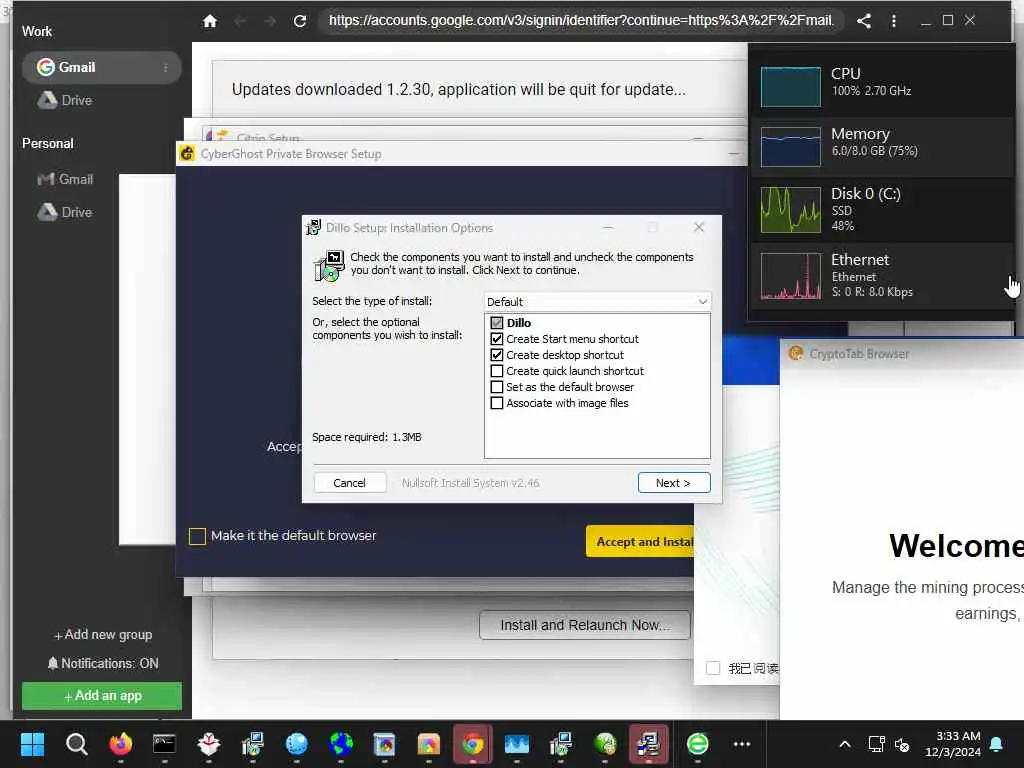
Task: Open the notifications bell in the tray
Action: click(x=996, y=744)
